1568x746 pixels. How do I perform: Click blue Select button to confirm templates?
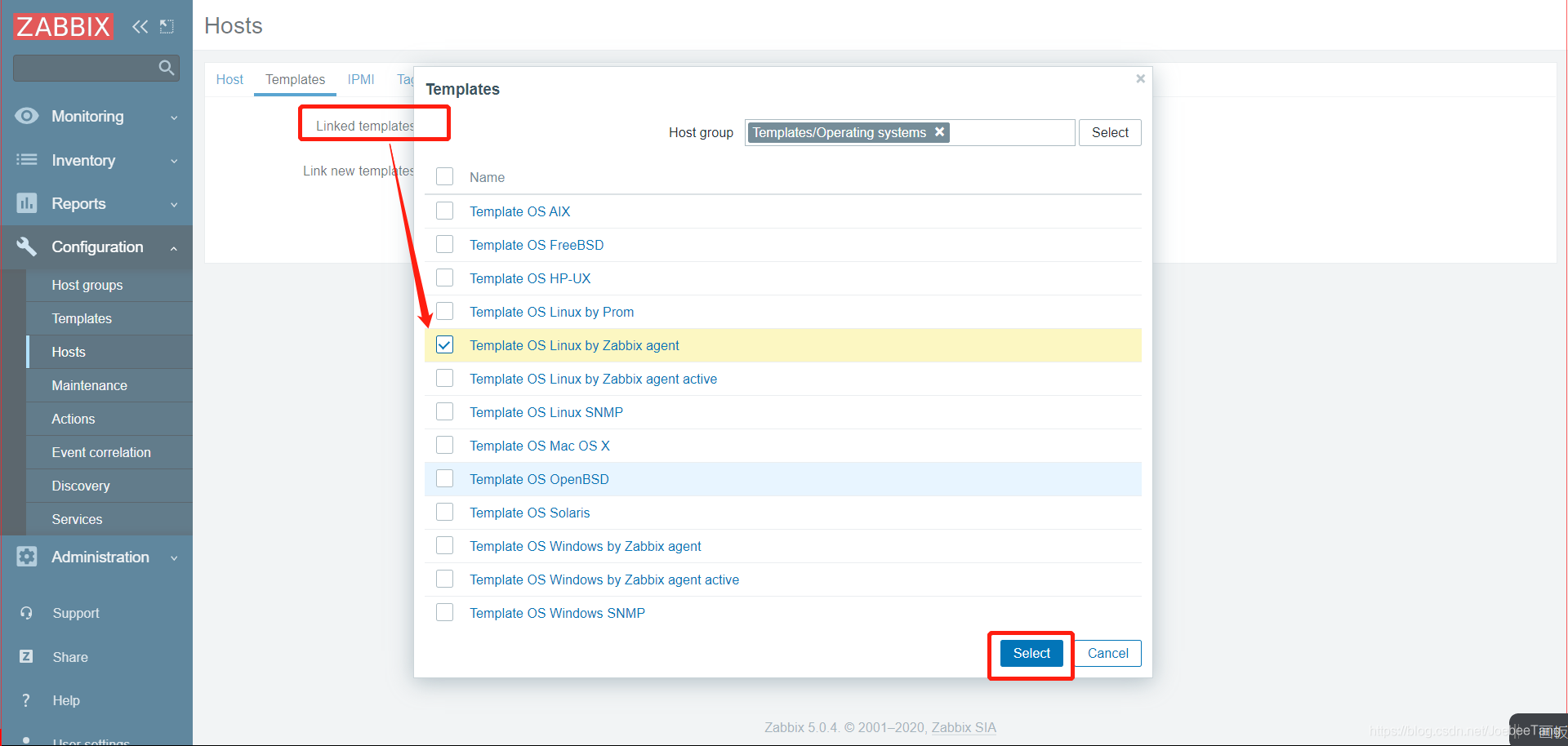point(1031,653)
